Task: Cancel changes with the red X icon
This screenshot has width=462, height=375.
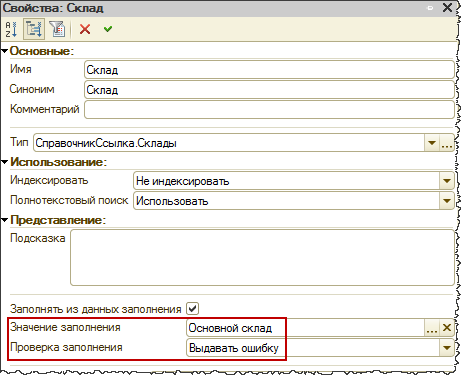Action: tap(85, 29)
